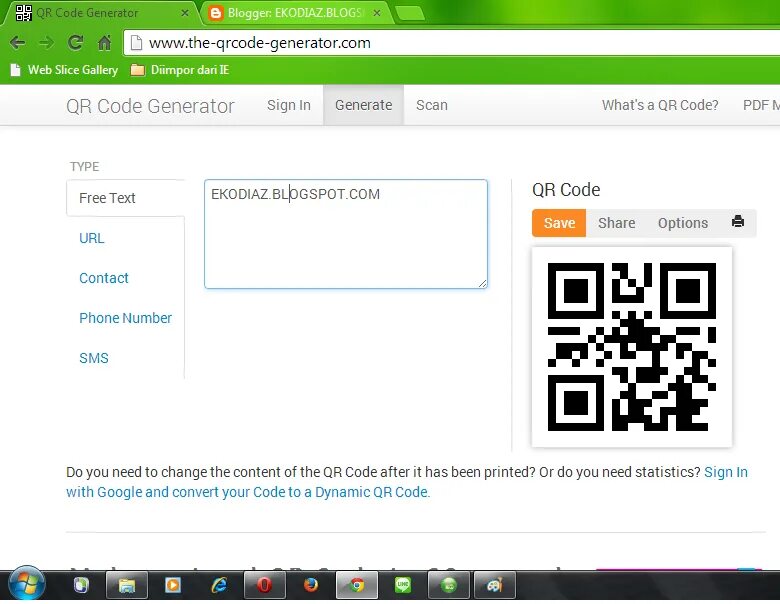Switch to Opera in the taskbar

[265, 586]
